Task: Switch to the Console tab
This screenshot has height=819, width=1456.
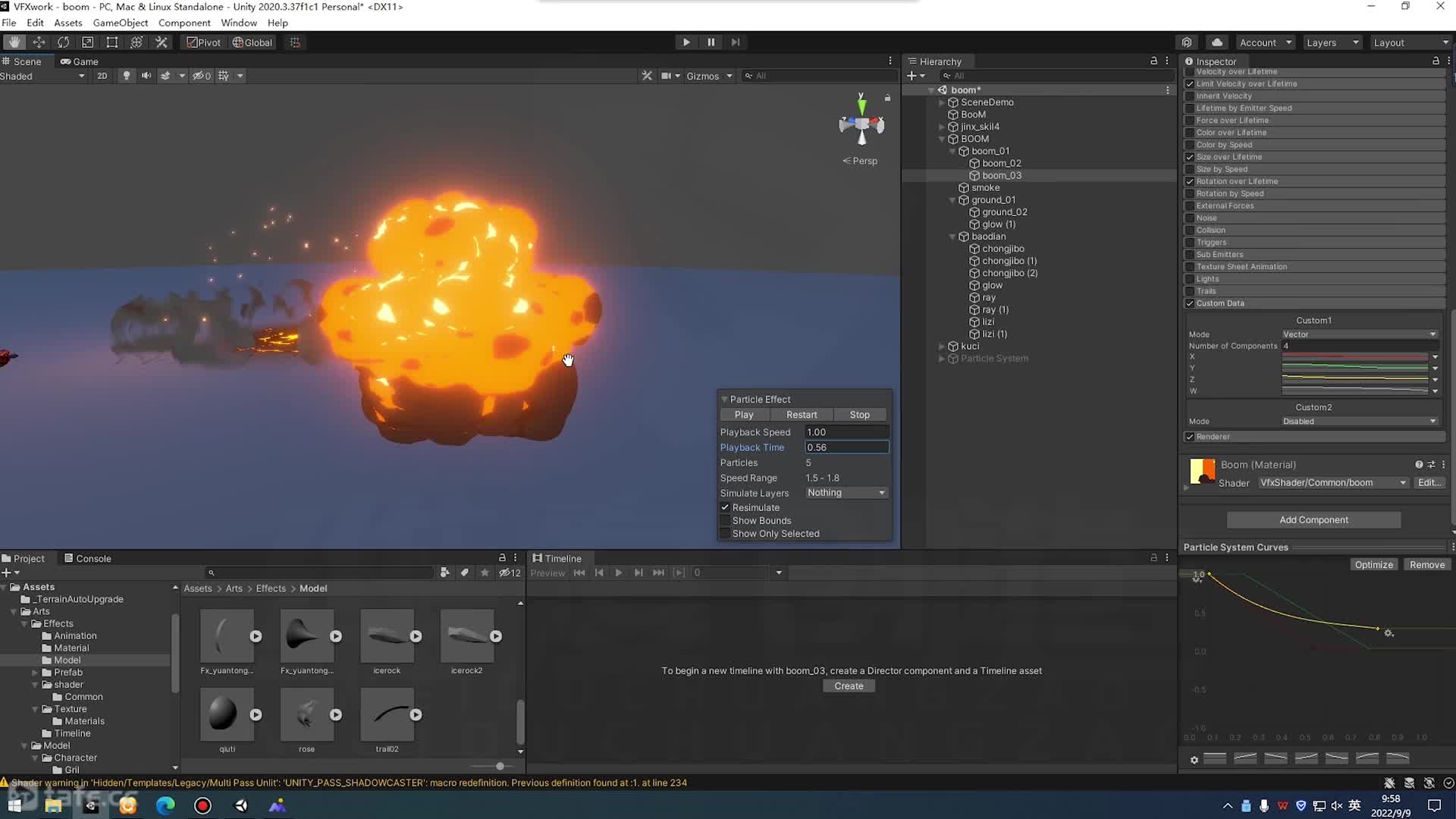Action: tap(88, 559)
